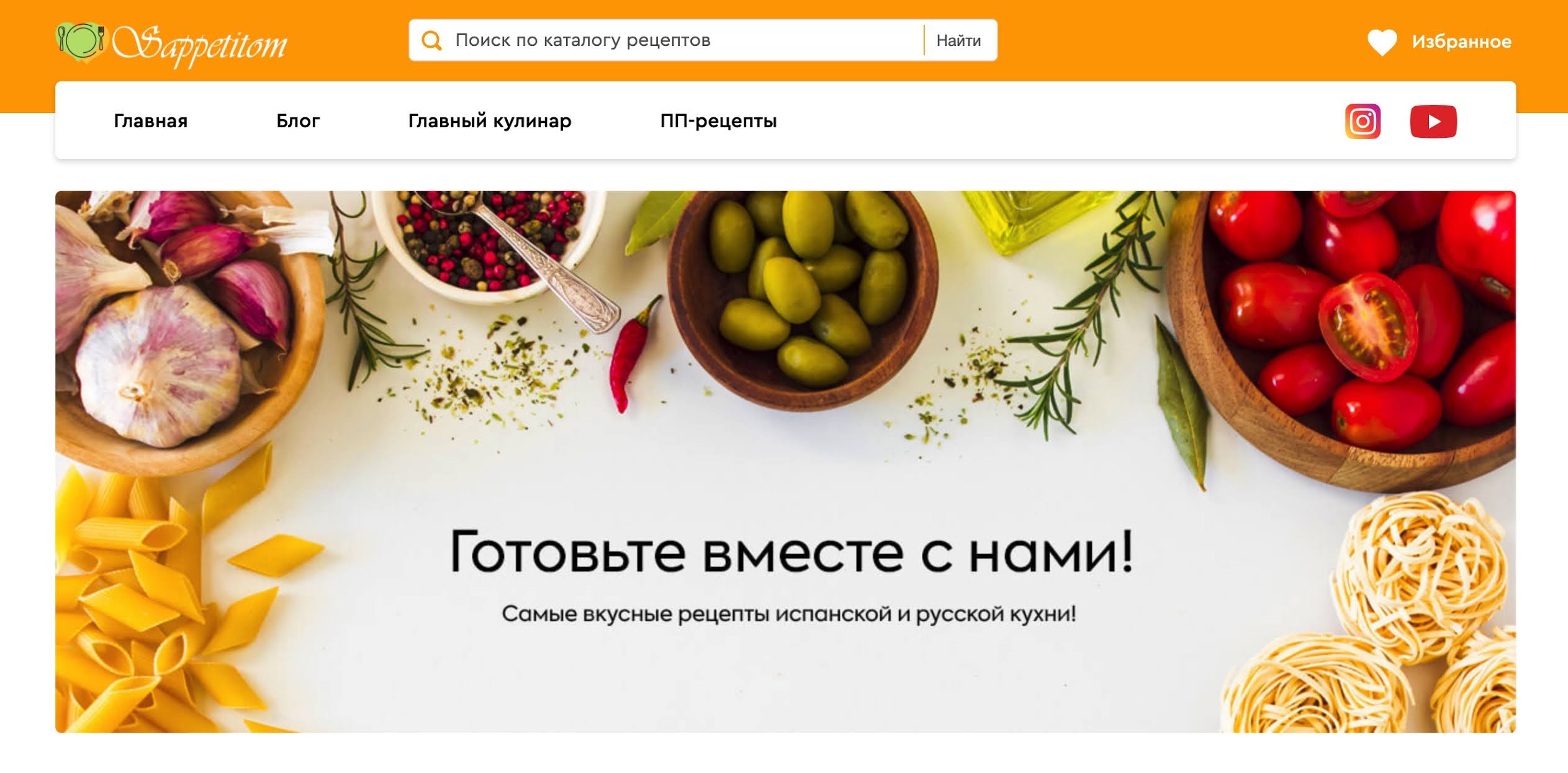The width and height of the screenshot is (1568, 773).
Task: Click the magnifier icon in search bar
Action: coord(431,40)
